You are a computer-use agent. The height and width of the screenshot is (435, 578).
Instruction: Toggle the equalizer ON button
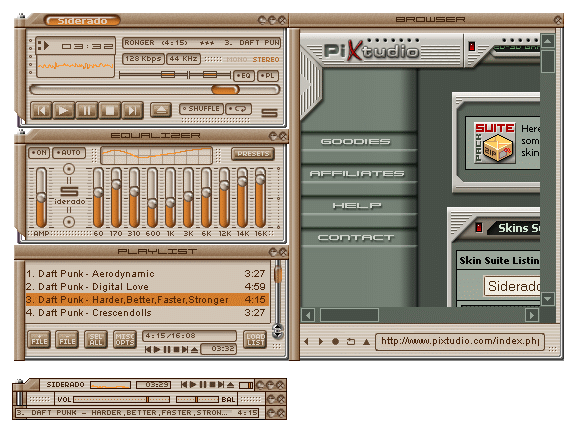point(39,153)
